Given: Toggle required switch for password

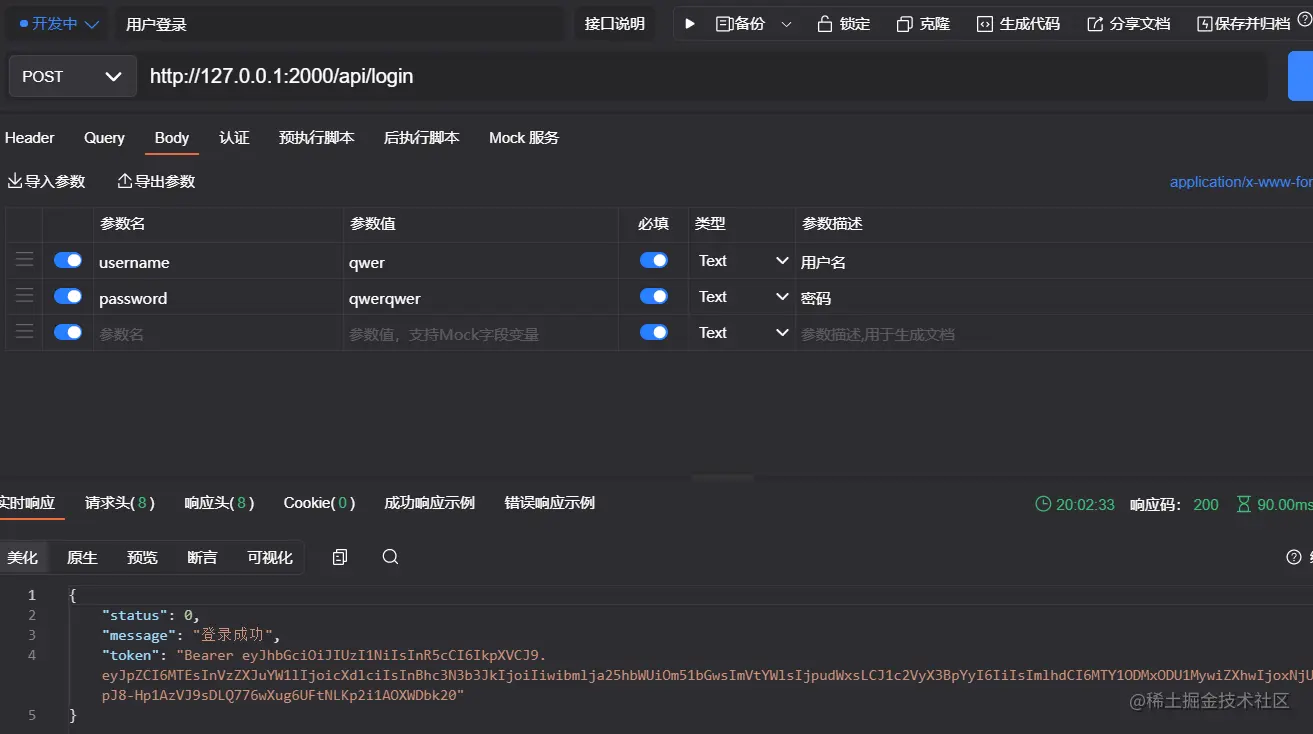Looking at the screenshot, I should point(654,296).
